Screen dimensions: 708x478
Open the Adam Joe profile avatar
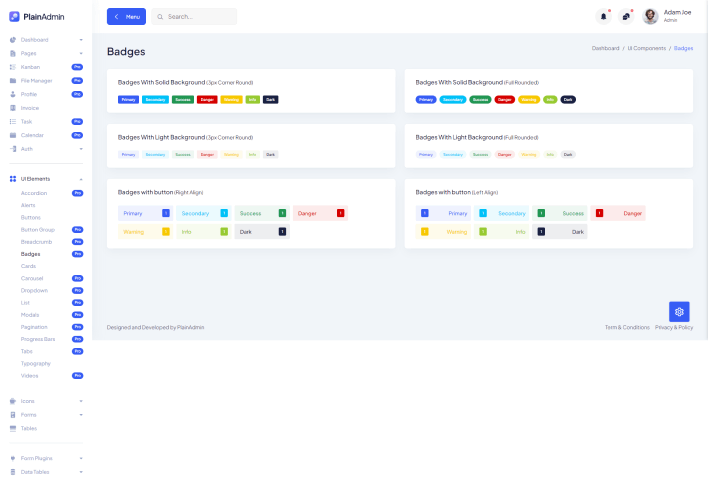pos(650,16)
